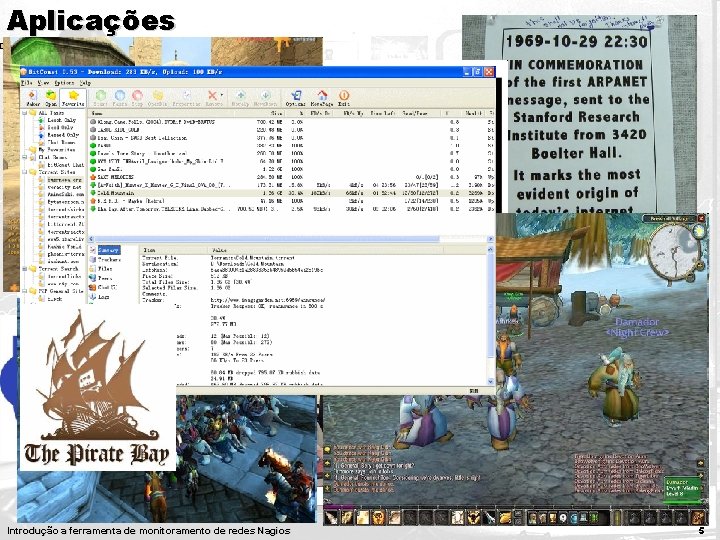Screen dimensions: 720x540
Task: Click the tracker URL in the Summary details
Action: click(x=268, y=300)
